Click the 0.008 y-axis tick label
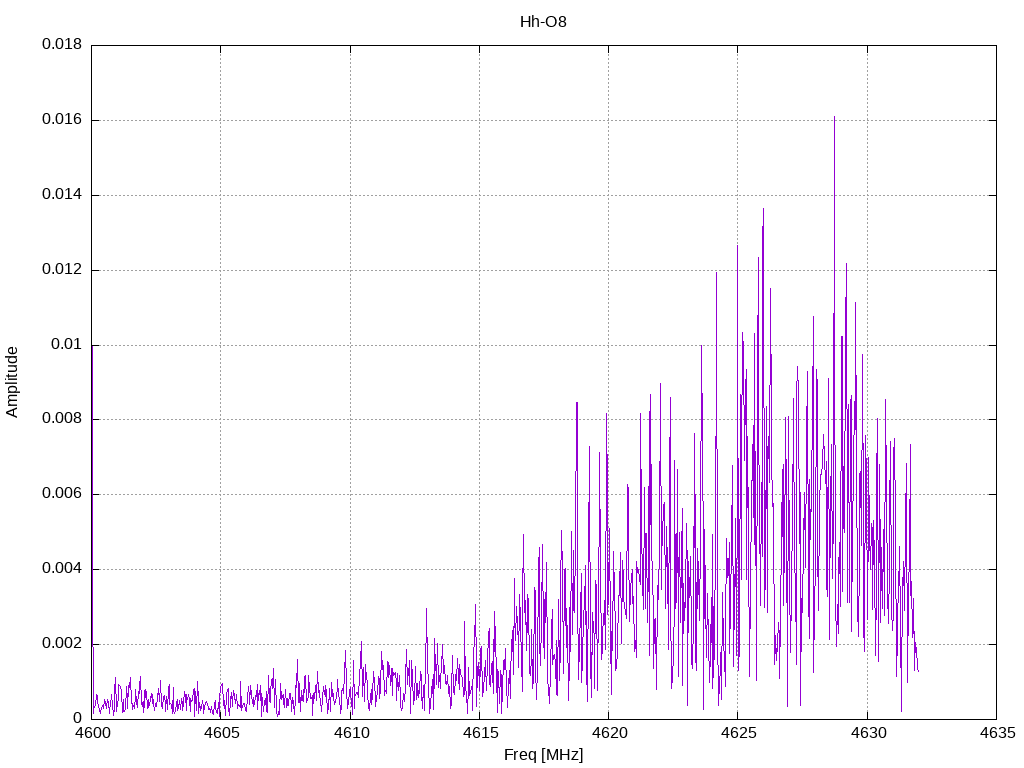 click(x=62, y=419)
